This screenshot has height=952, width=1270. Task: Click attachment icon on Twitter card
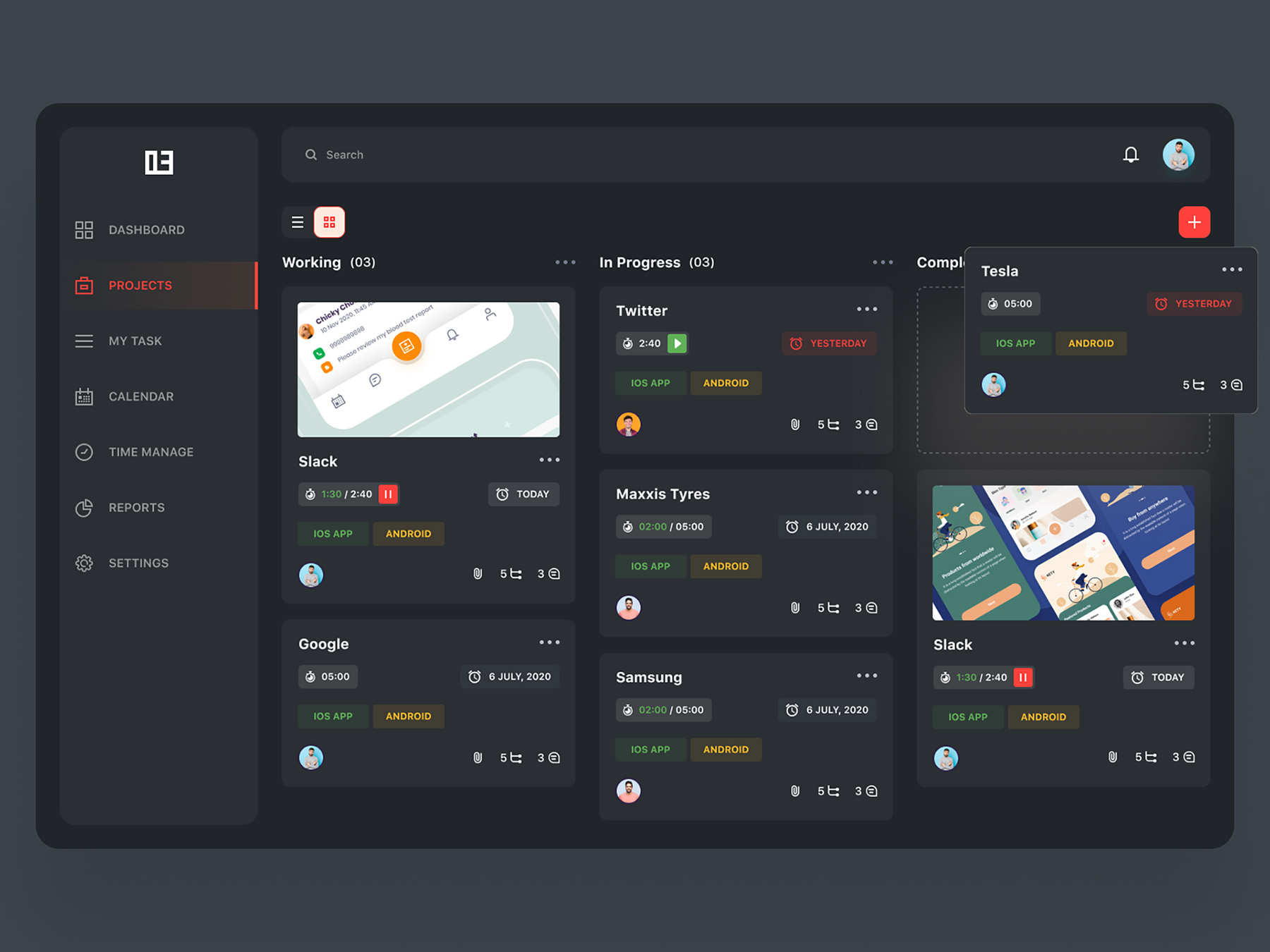click(x=795, y=425)
